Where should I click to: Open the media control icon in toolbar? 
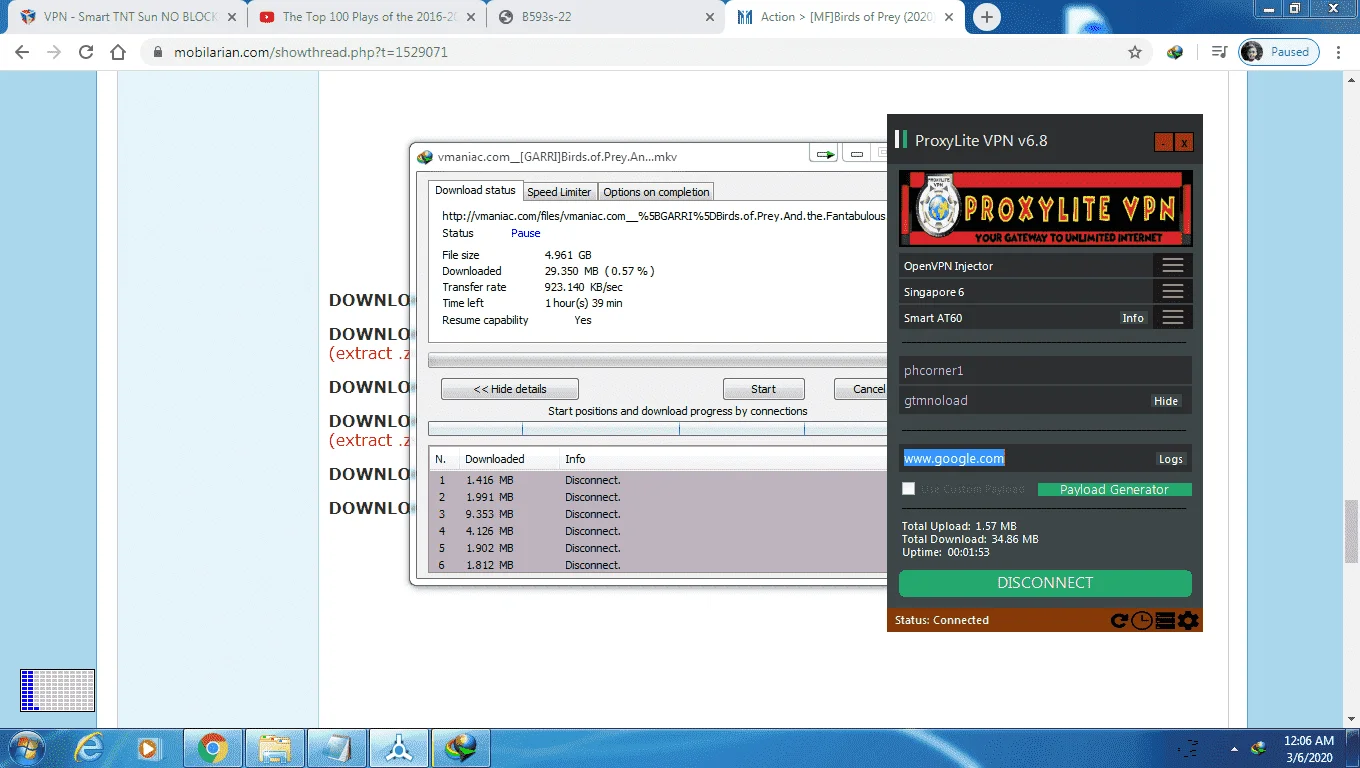[1219, 52]
